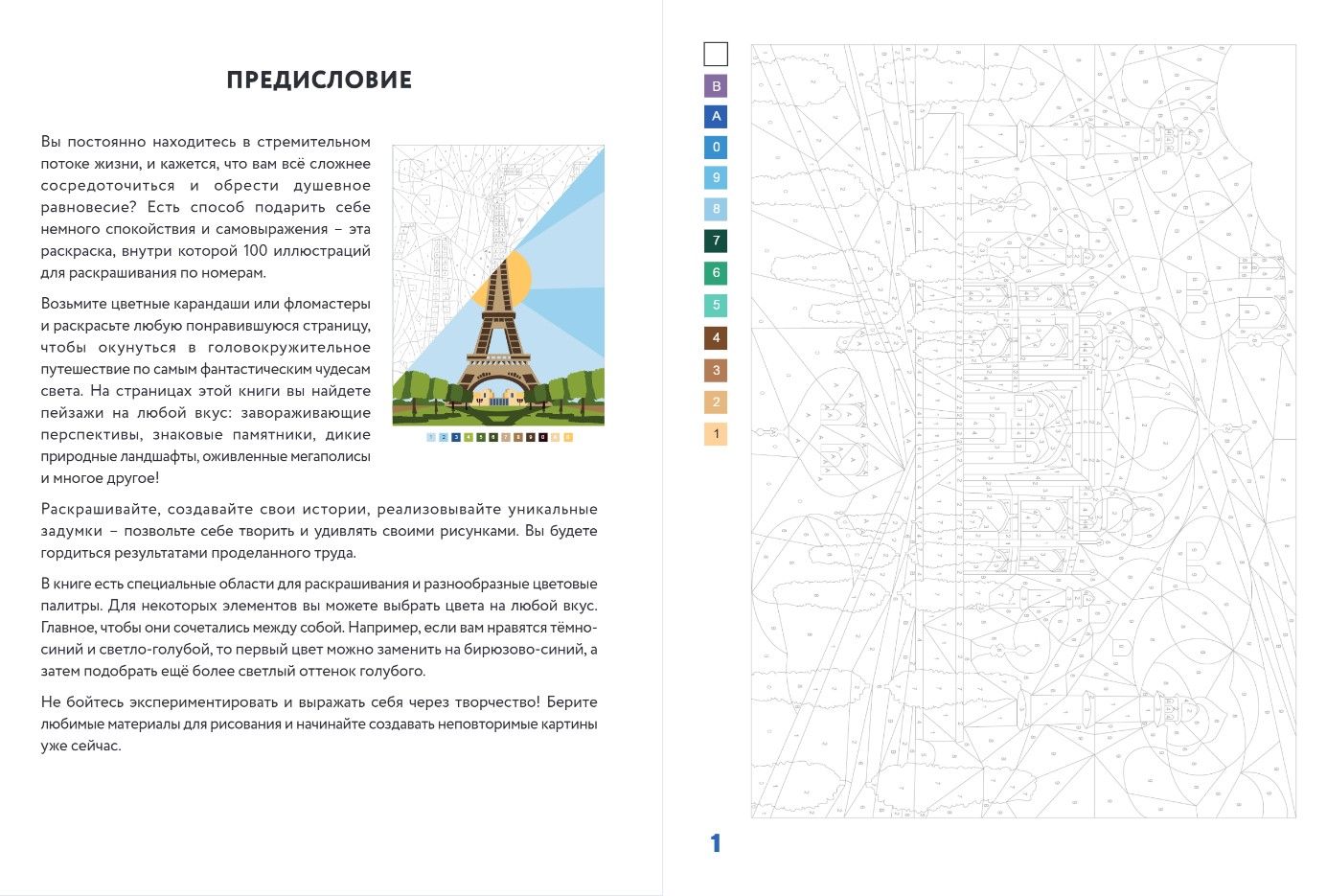Click the Eiffel Tower sample illustration
This screenshot has width=1327, height=896.
[x=498, y=286]
